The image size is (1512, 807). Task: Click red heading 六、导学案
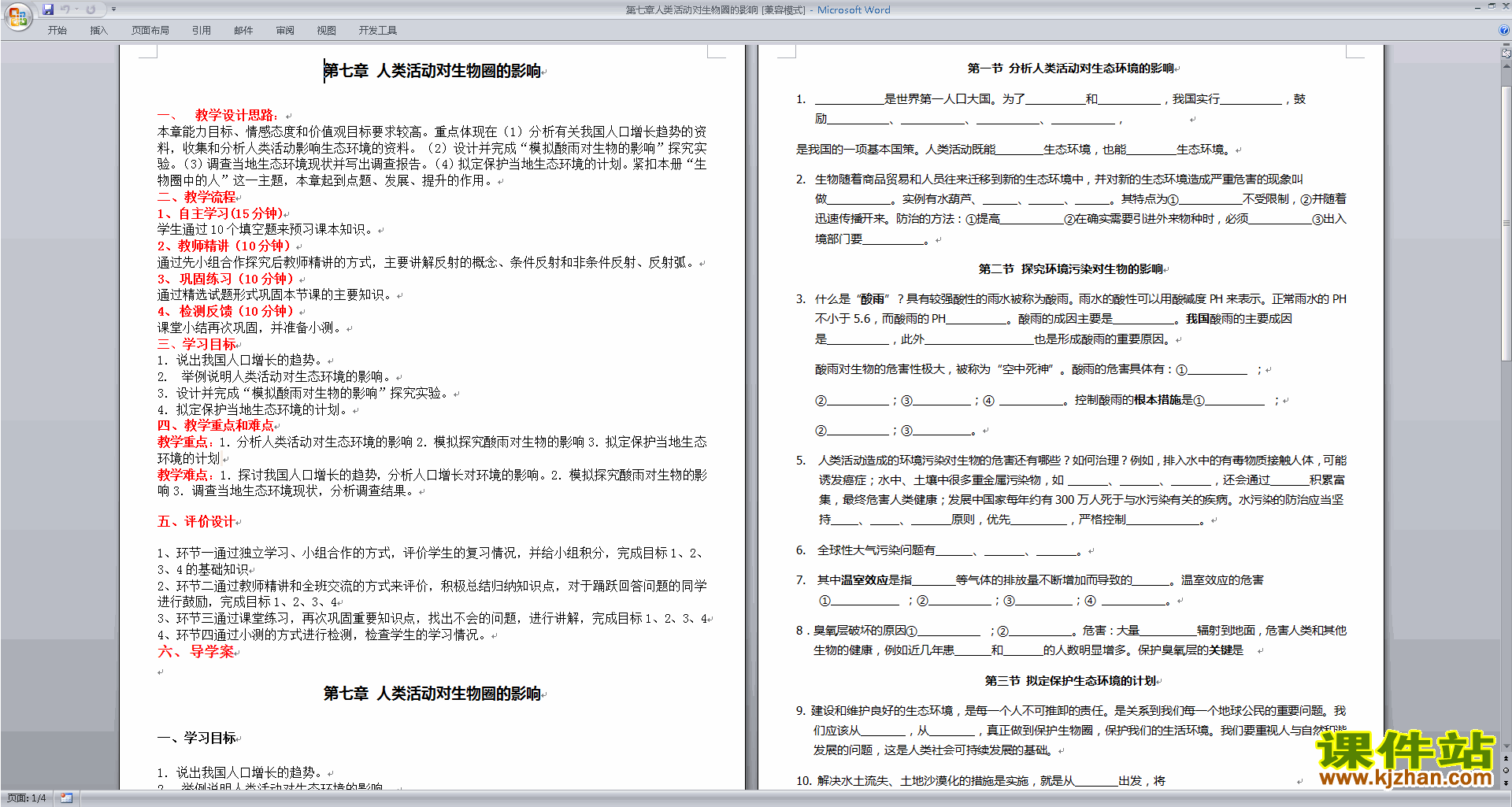click(196, 651)
